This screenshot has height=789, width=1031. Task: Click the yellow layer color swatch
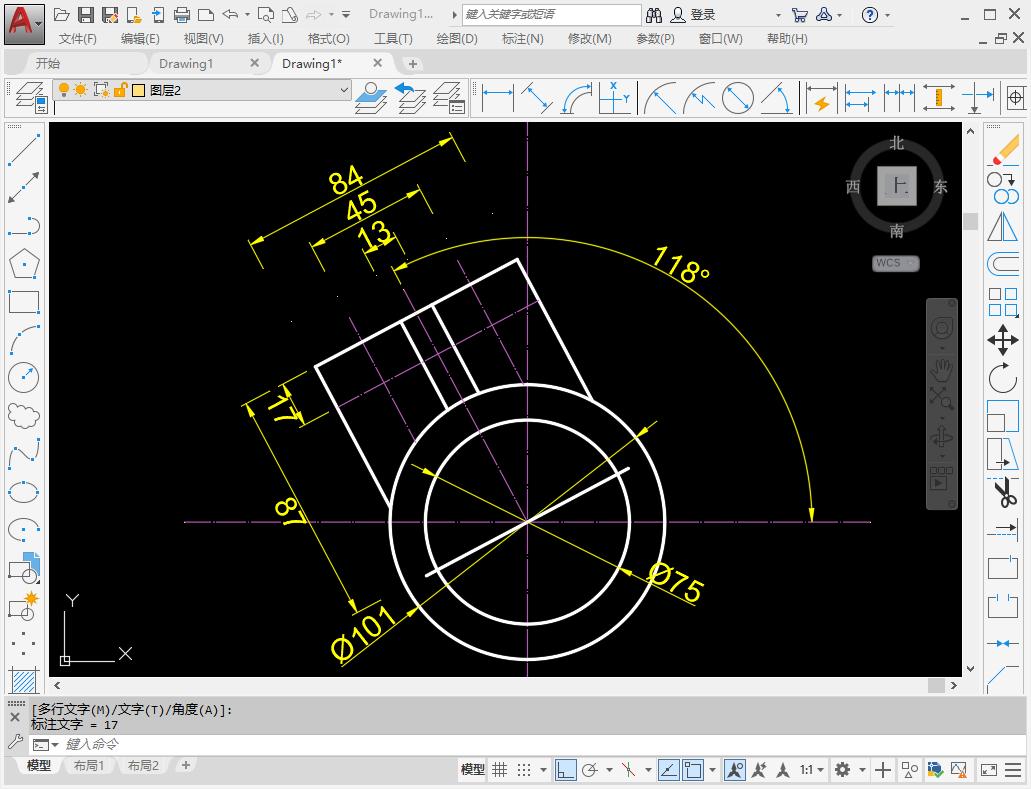point(138,90)
